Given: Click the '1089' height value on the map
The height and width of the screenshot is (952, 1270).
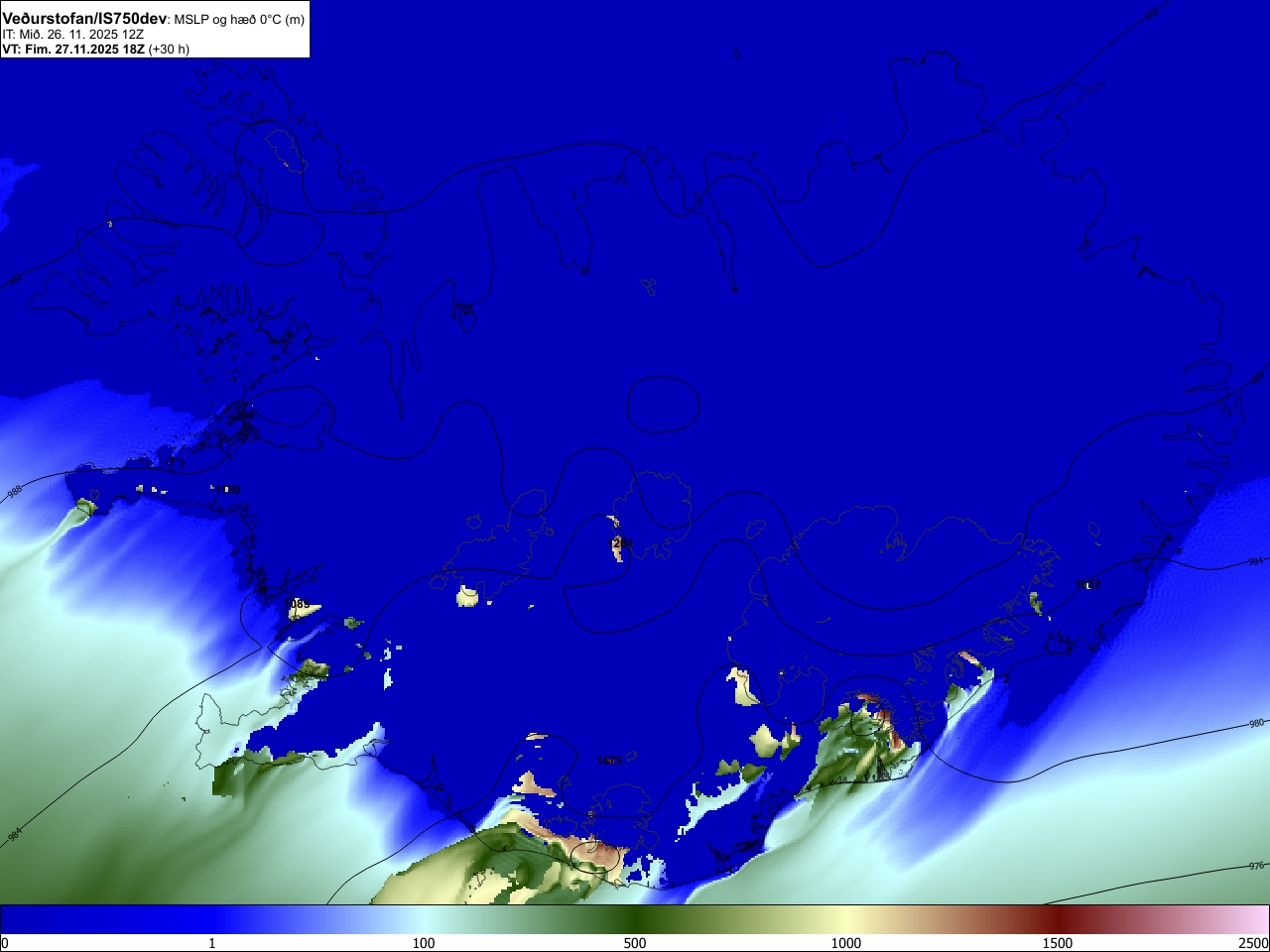Looking at the screenshot, I should [x=298, y=604].
